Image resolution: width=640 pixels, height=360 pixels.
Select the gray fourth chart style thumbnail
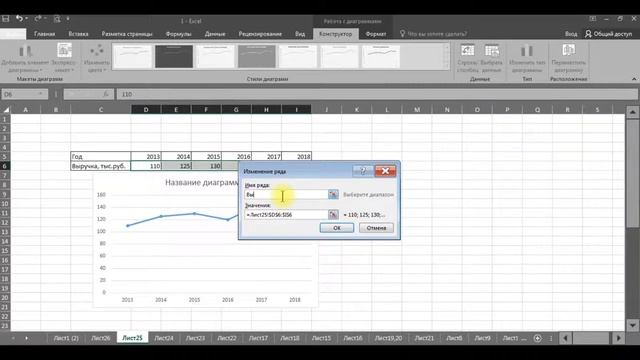coord(257,56)
